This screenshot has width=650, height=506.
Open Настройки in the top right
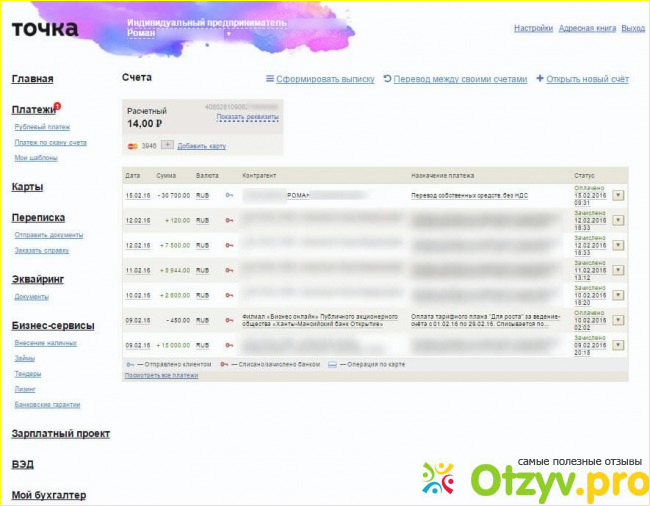tap(533, 29)
